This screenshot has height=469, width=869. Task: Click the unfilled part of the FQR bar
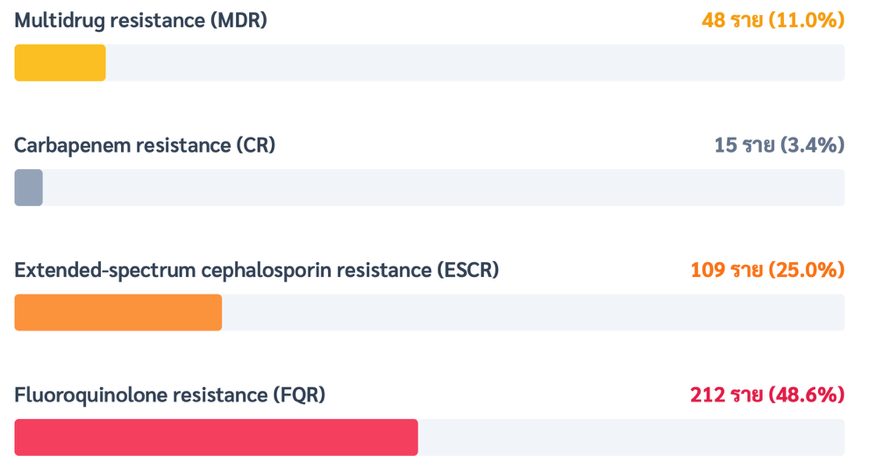pos(631,438)
